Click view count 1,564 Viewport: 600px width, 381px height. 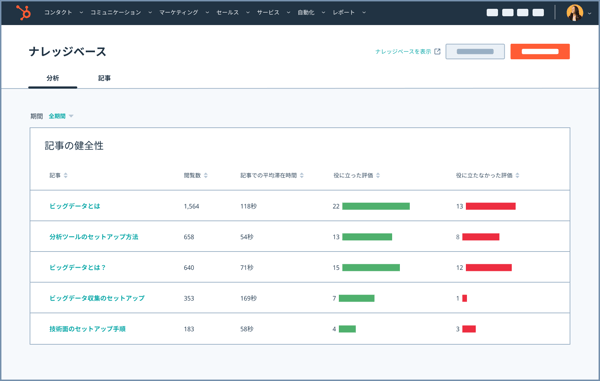coord(191,206)
